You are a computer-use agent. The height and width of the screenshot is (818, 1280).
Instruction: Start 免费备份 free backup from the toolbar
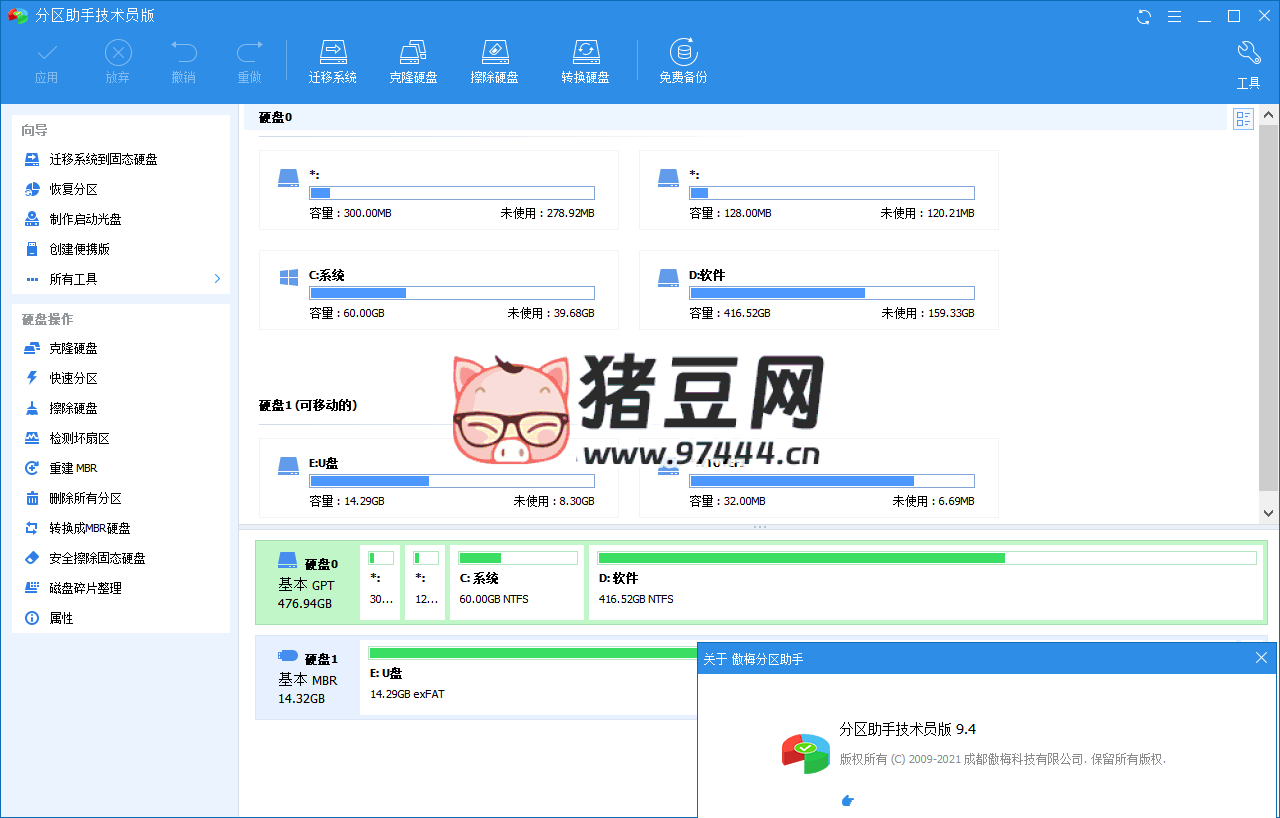(x=683, y=60)
